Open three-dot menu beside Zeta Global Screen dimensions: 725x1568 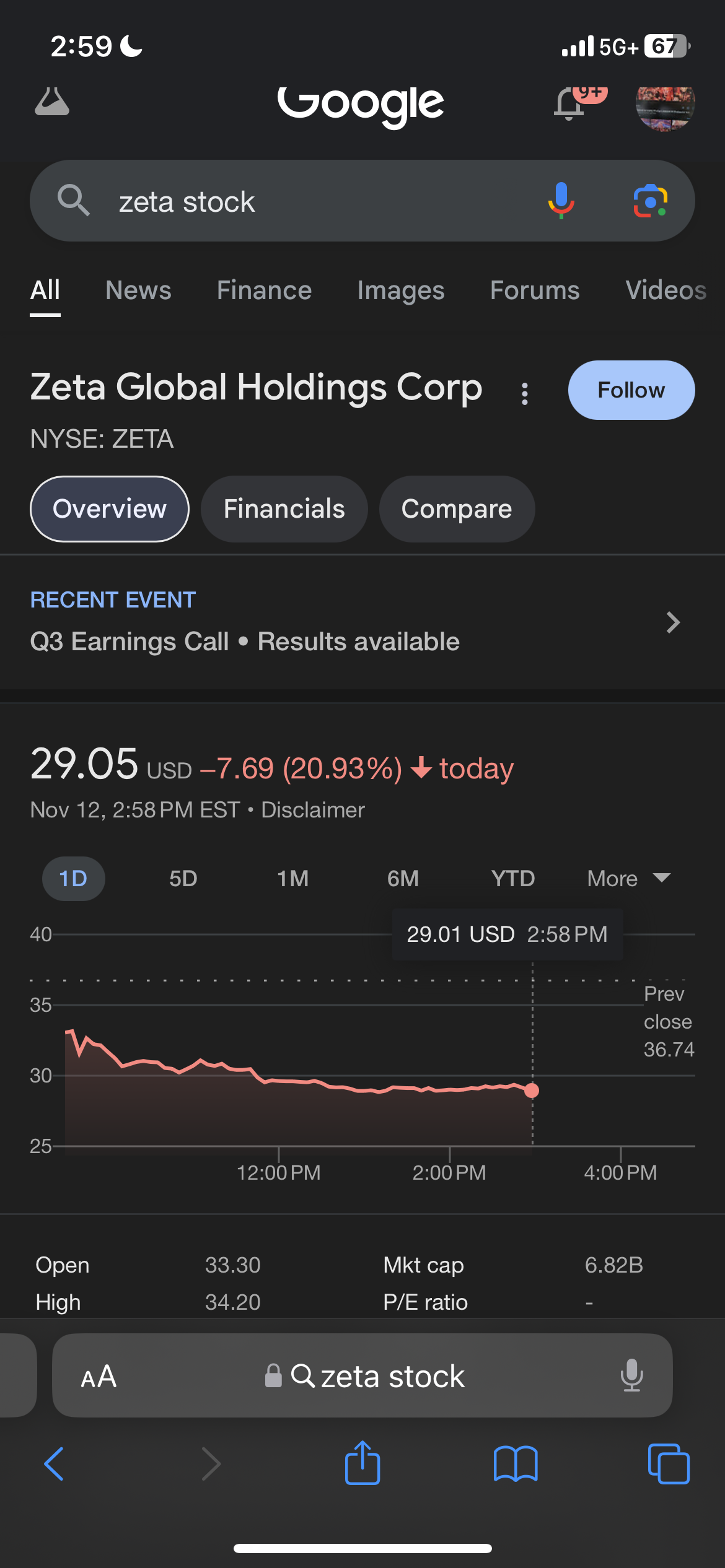(525, 393)
